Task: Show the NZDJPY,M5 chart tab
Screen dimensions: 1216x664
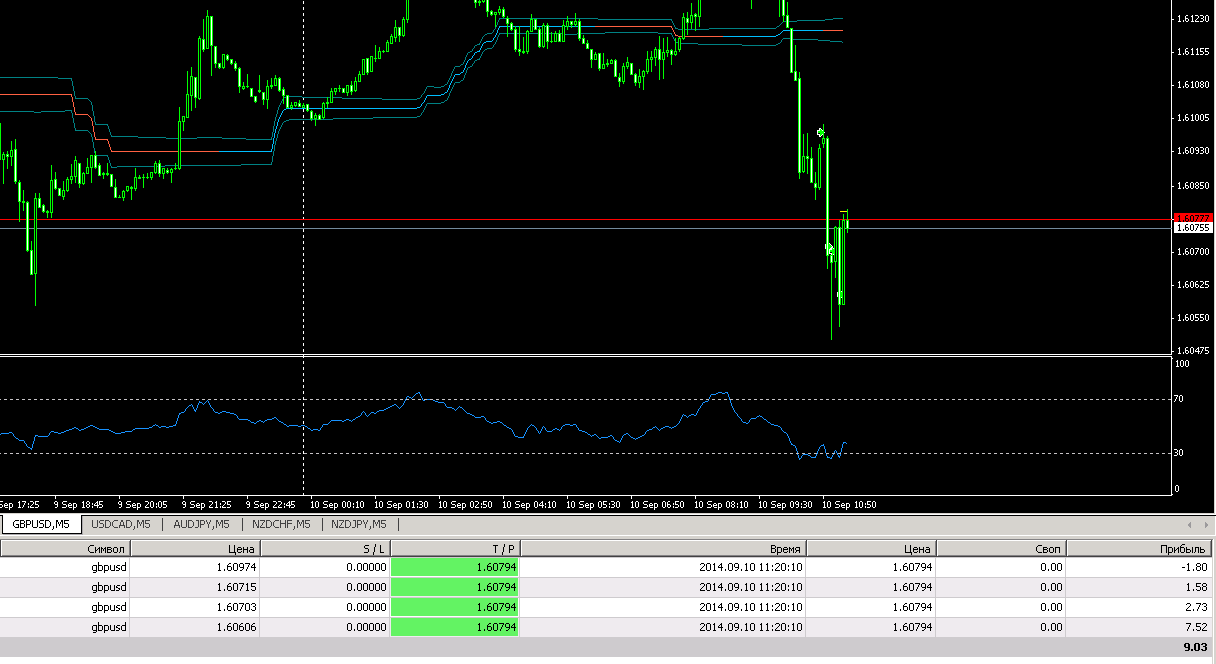Action: coord(359,524)
